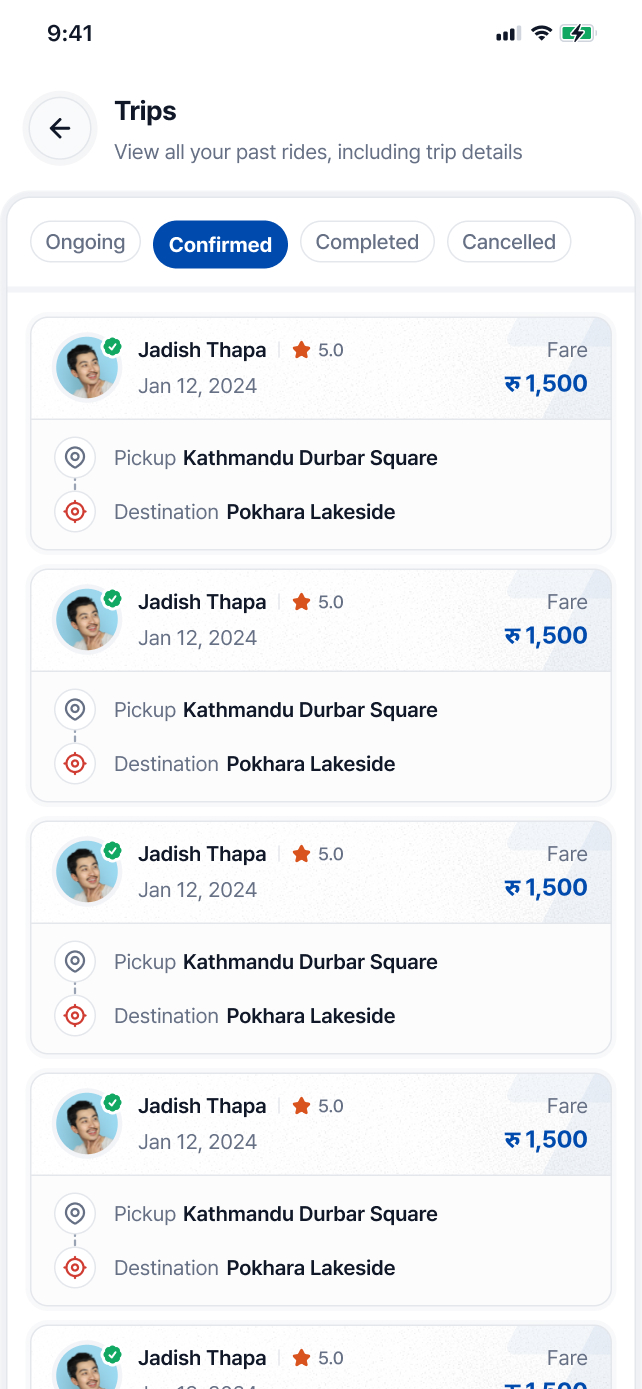Open the Completed tab
The image size is (642, 1389).
click(367, 242)
